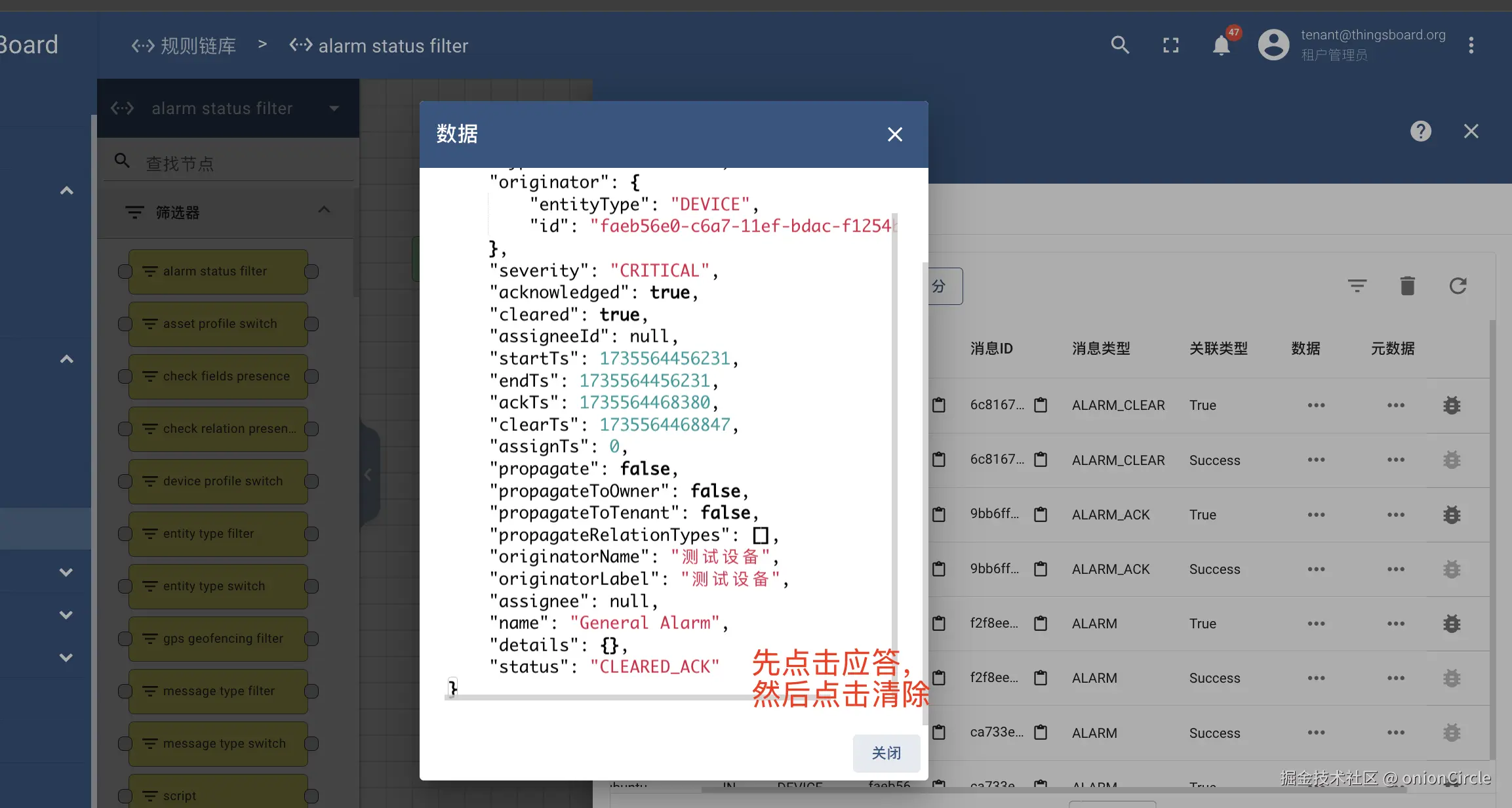The image size is (1512, 808).
Task: Open the alarm status filter rule chain dropdown
Action: tap(334, 109)
